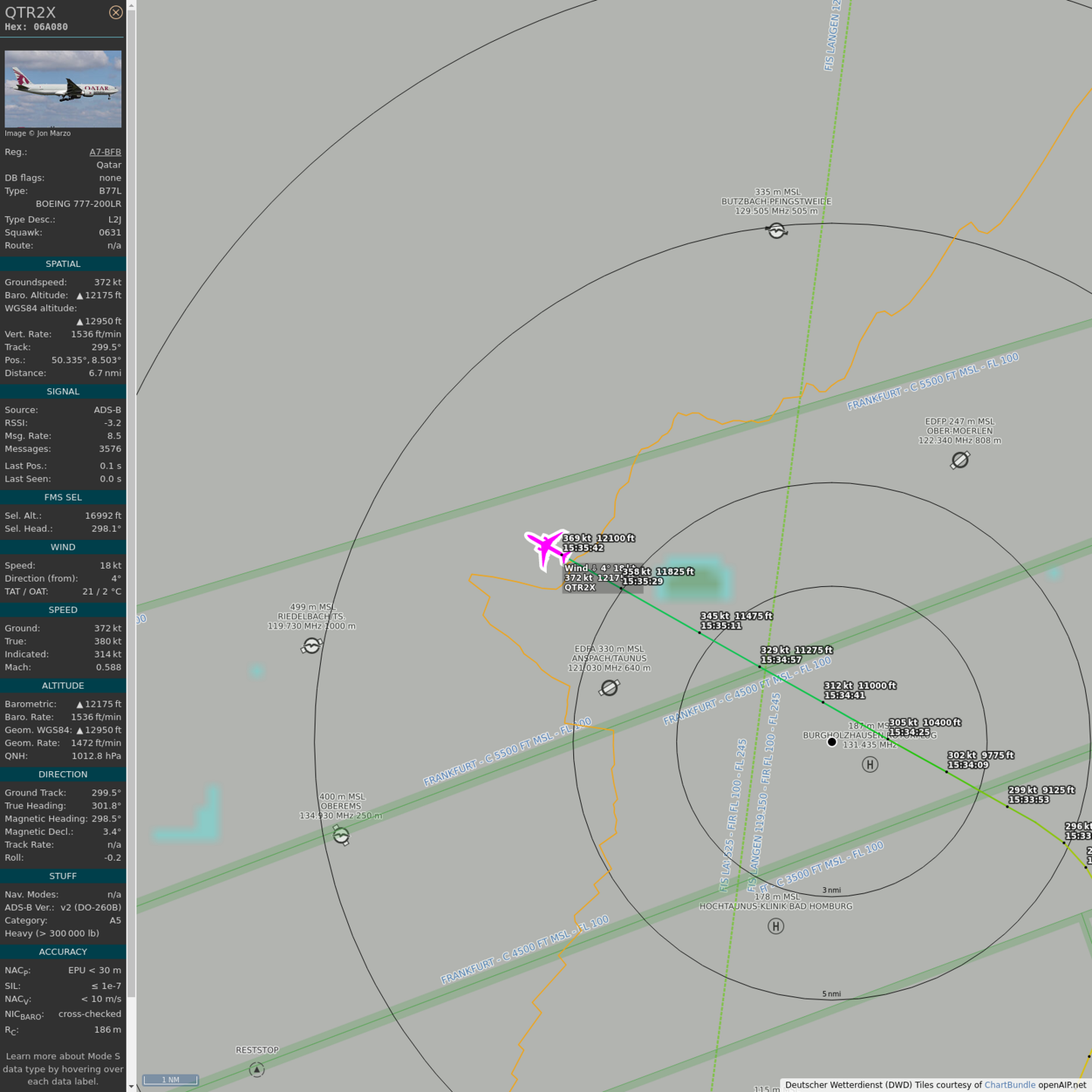Click the black receiver location dot

(x=832, y=742)
